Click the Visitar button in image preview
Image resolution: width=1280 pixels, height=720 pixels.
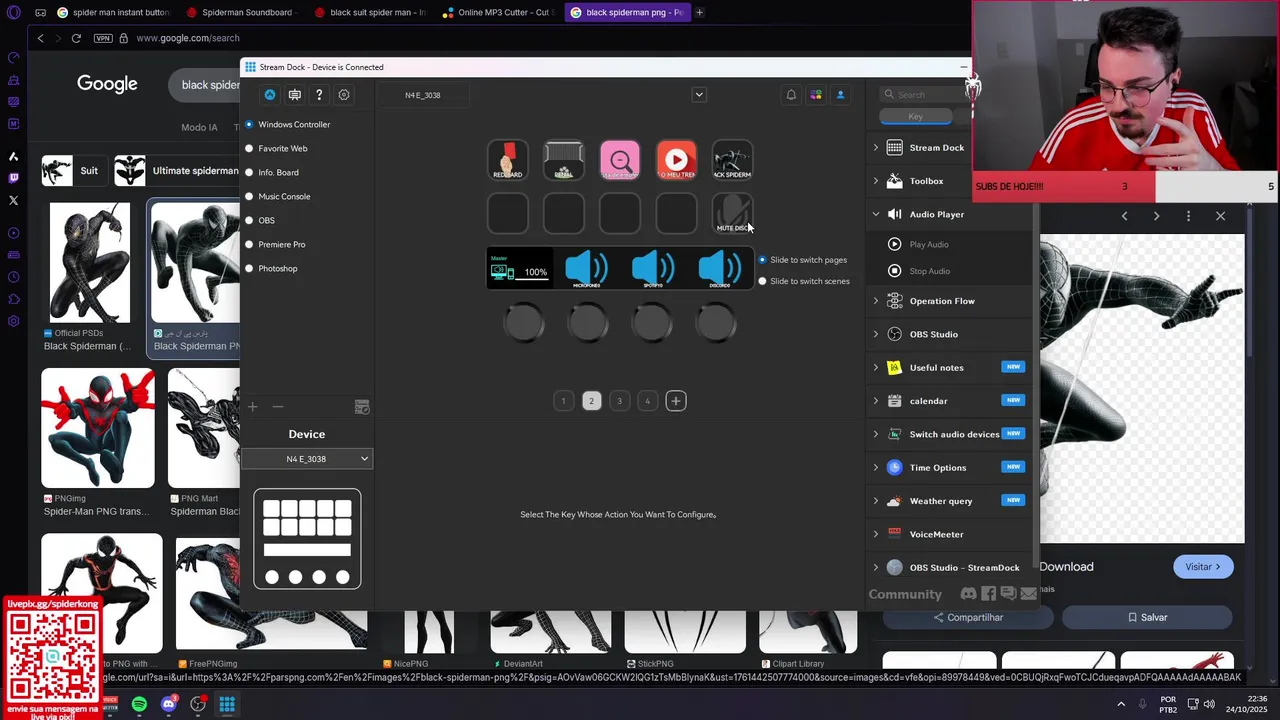[x=1203, y=567]
